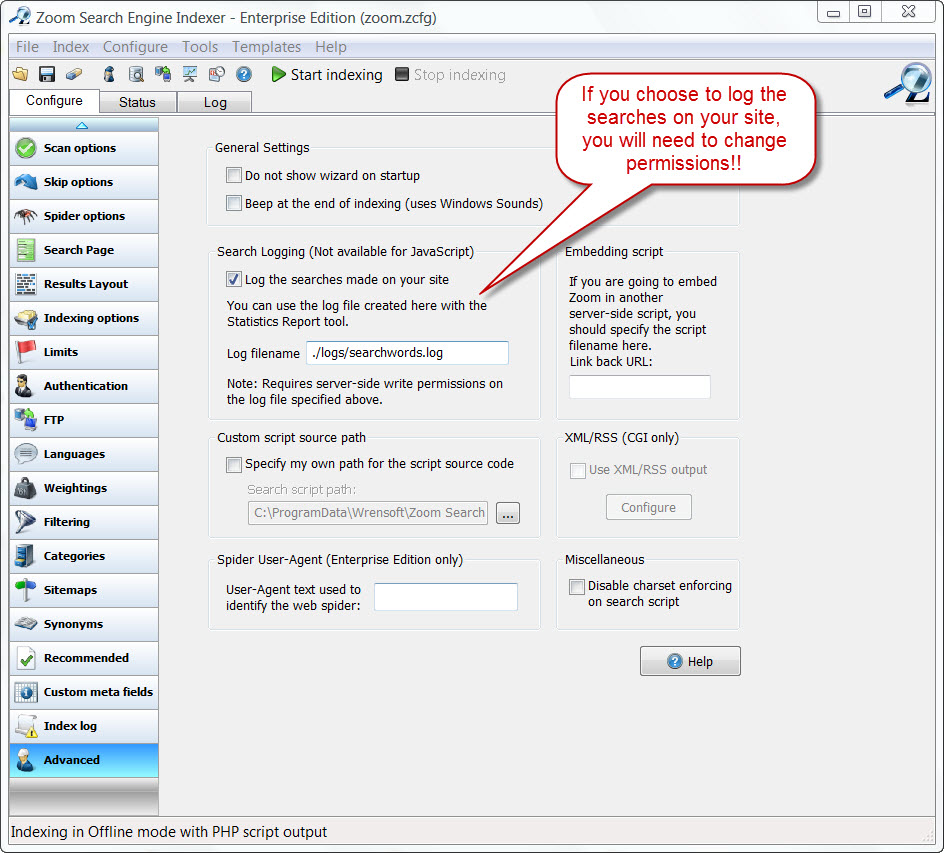944x853 pixels.
Task: Browse for the search script path
Action: (508, 513)
